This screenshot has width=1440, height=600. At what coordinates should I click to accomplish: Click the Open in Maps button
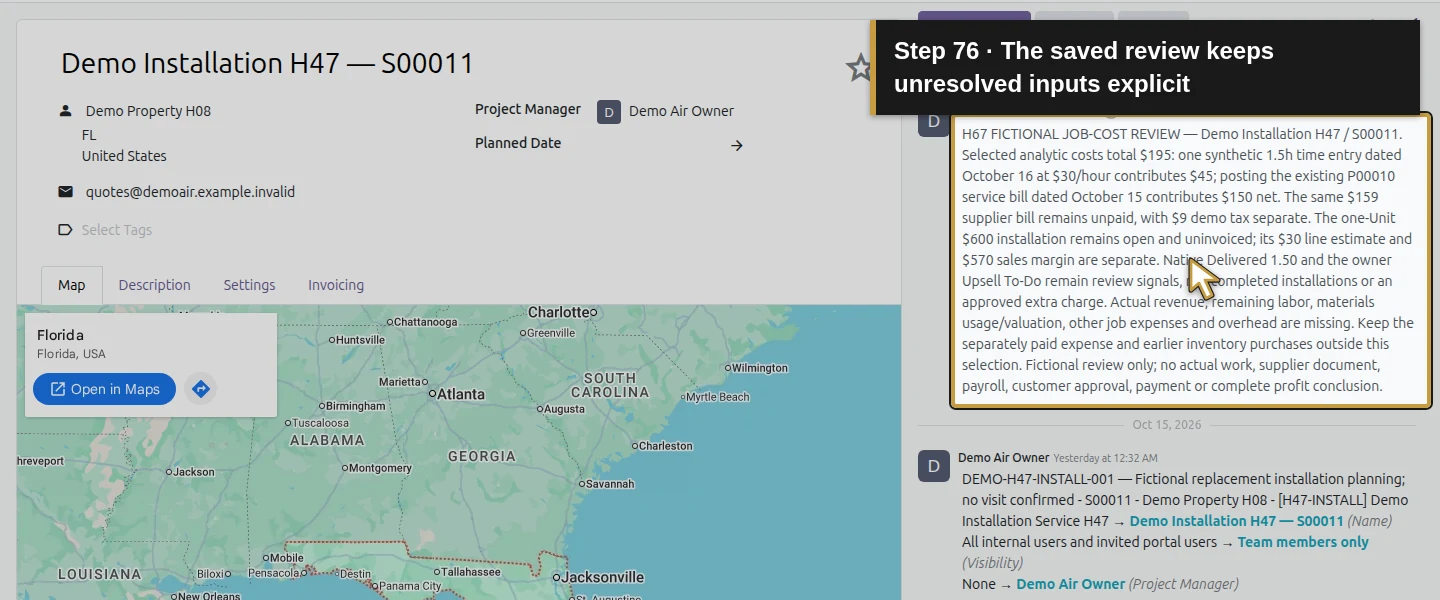pyautogui.click(x=104, y=389)
